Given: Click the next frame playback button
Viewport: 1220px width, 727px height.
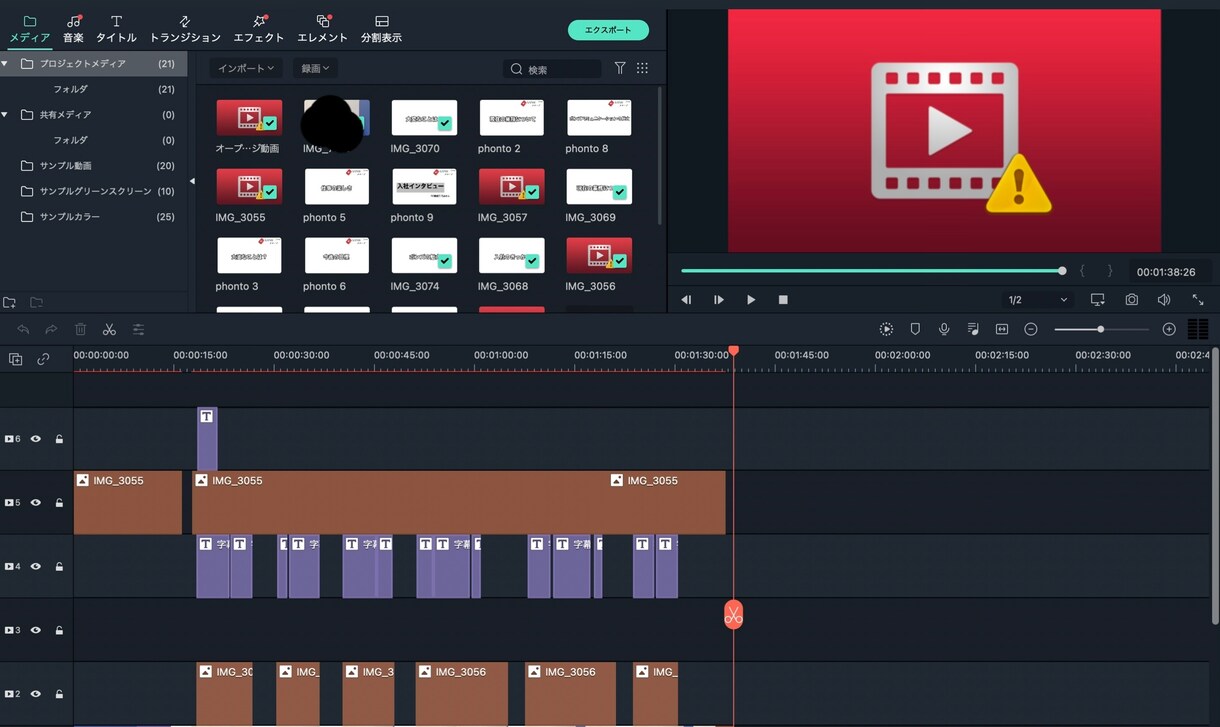Looking at the screenshot, I should [719, 299].
